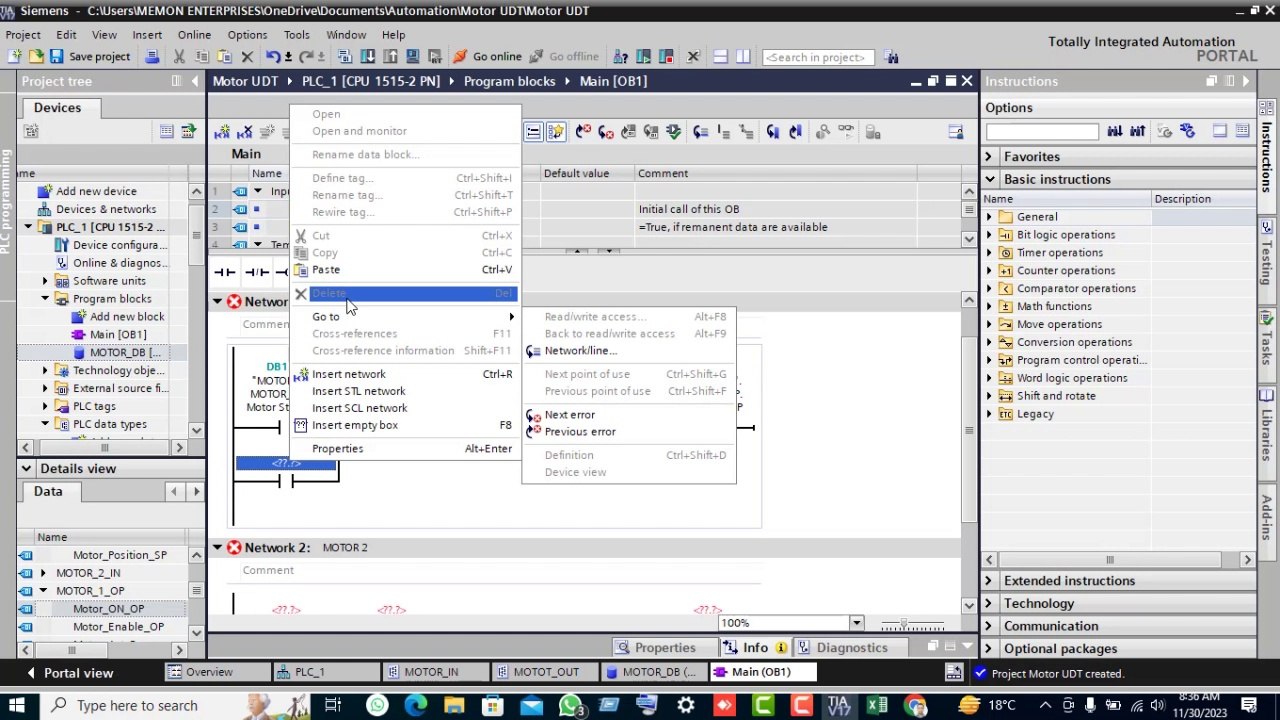Screen dimensions: 1280x720
Task: Select PLC tags in the project tree
Action: (94, 406)
